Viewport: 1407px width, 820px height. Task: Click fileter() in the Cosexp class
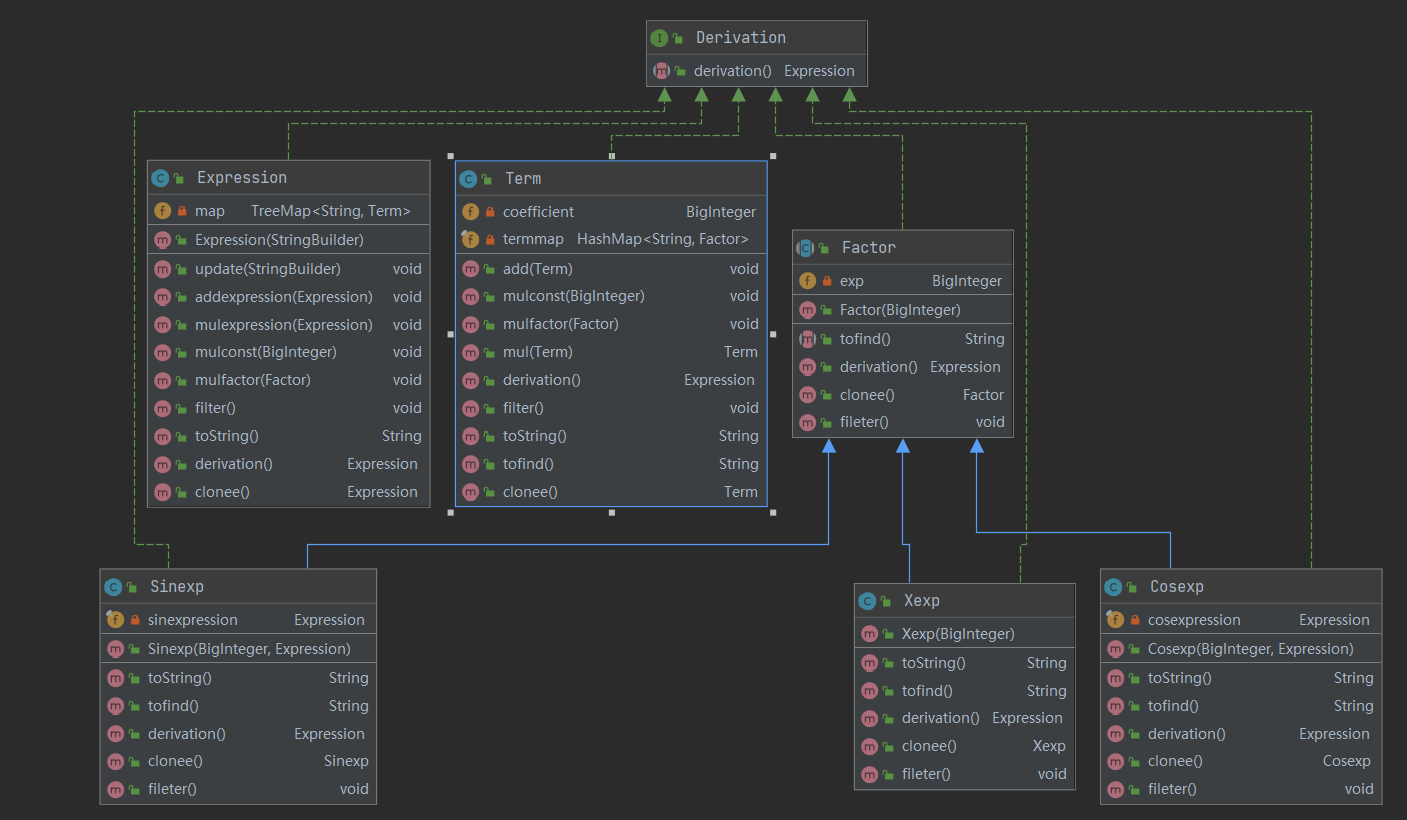point(1172,789)
